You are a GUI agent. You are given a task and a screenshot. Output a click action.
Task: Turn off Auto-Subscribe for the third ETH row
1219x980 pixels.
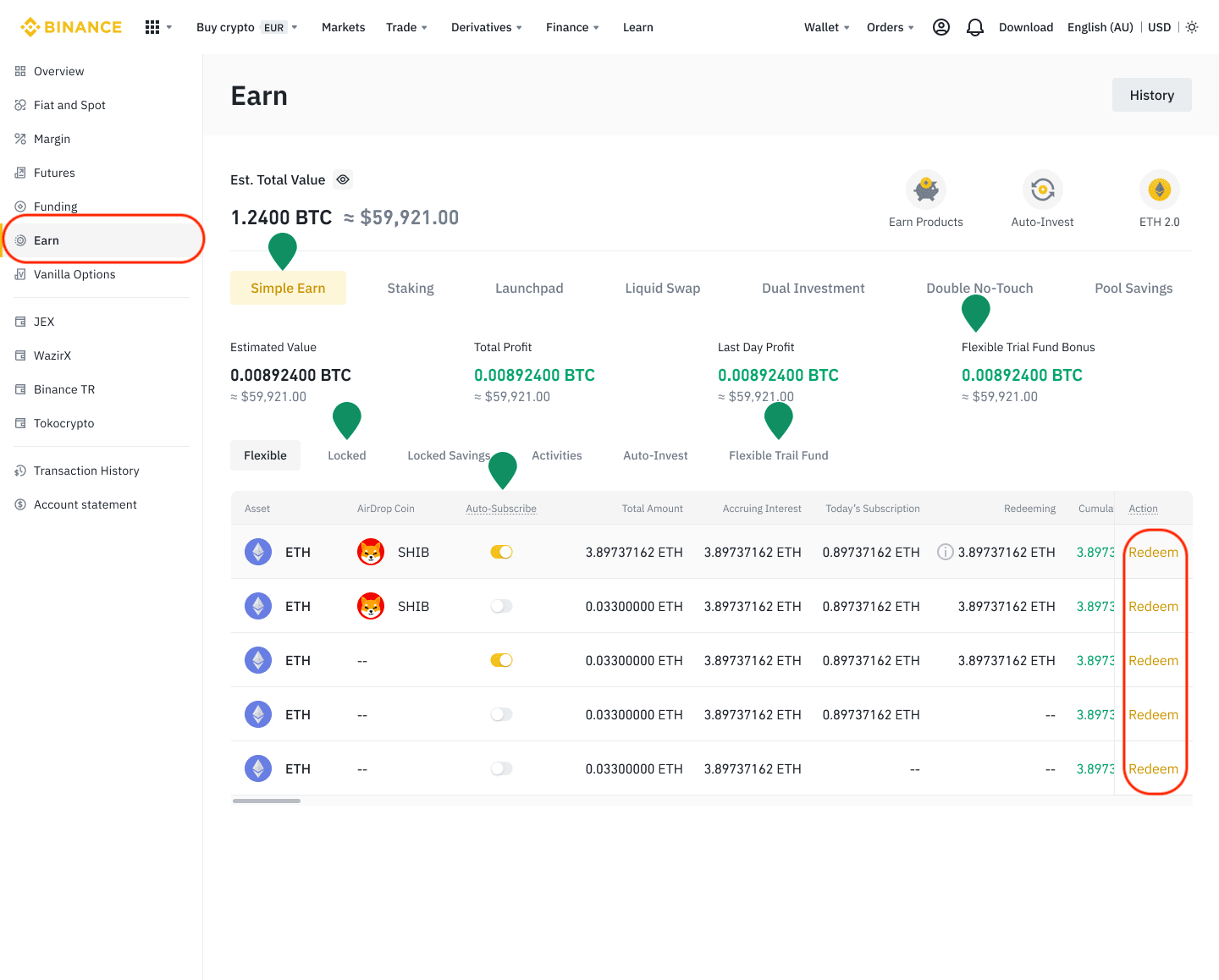pos(502,660)
